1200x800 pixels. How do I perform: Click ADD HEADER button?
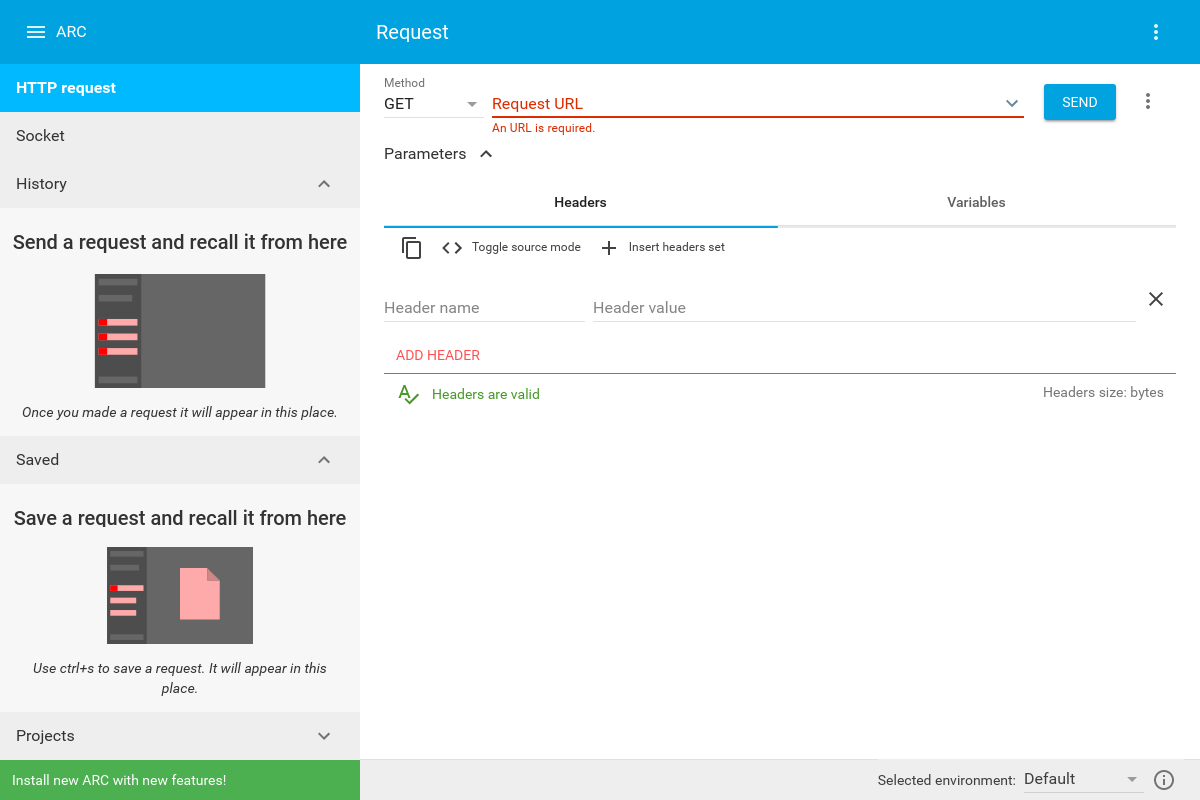pyautogui.click(x=438, y=355)
